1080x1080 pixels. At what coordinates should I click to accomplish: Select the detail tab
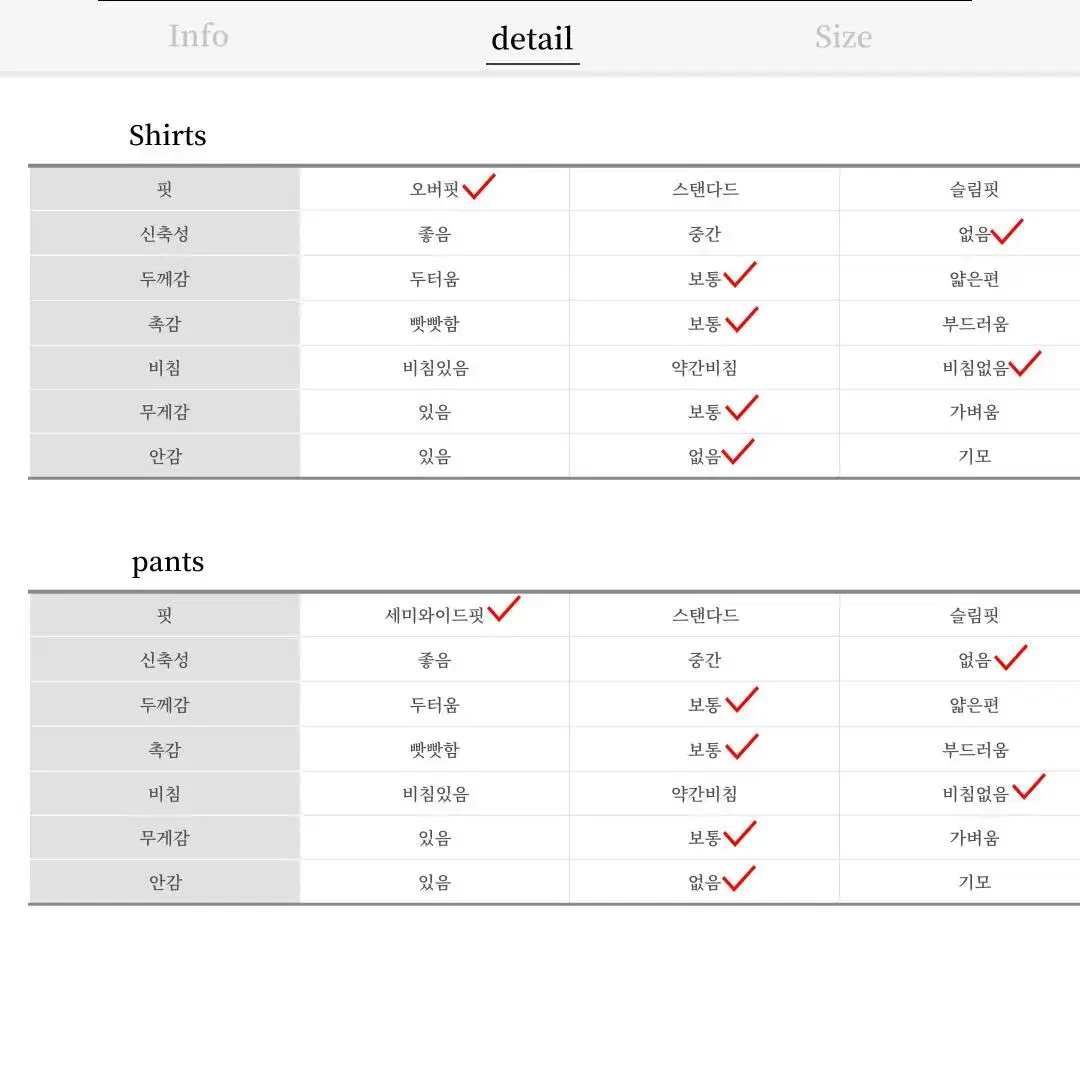(532, 39)
